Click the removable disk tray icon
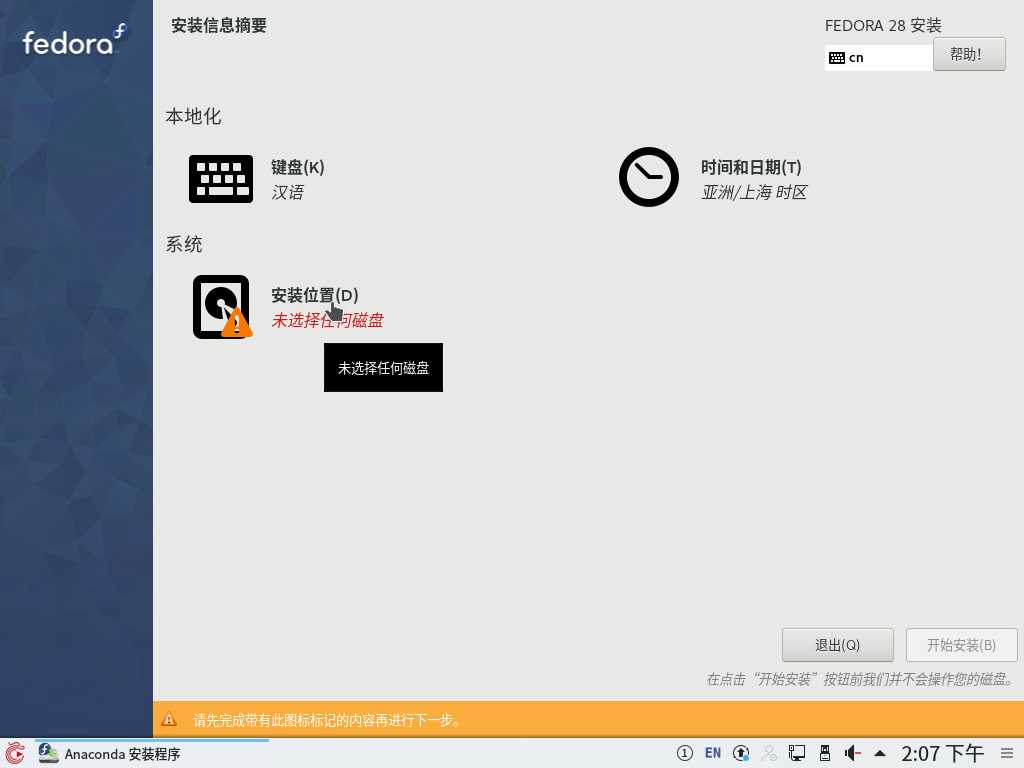The width and height of the screenshot is (1024, 768). tap(825, 753)
